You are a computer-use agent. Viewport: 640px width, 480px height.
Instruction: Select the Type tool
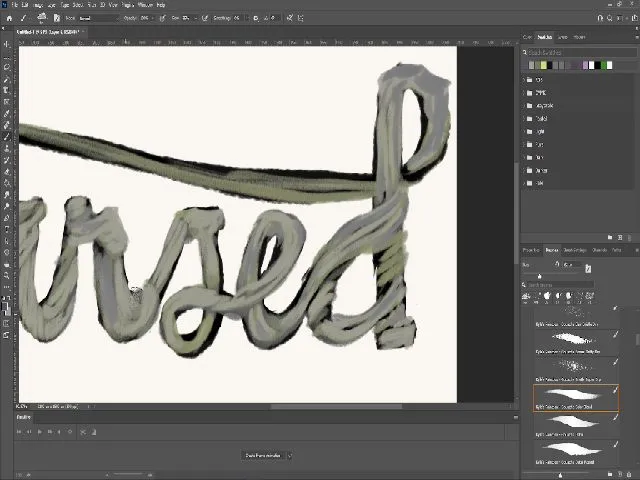(x=7, y=229)
